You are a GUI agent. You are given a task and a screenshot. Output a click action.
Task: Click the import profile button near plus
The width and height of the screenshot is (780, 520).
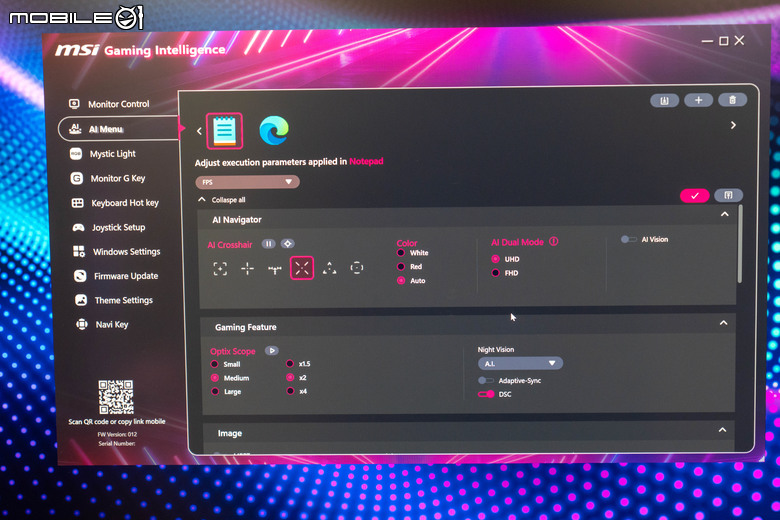664,101
